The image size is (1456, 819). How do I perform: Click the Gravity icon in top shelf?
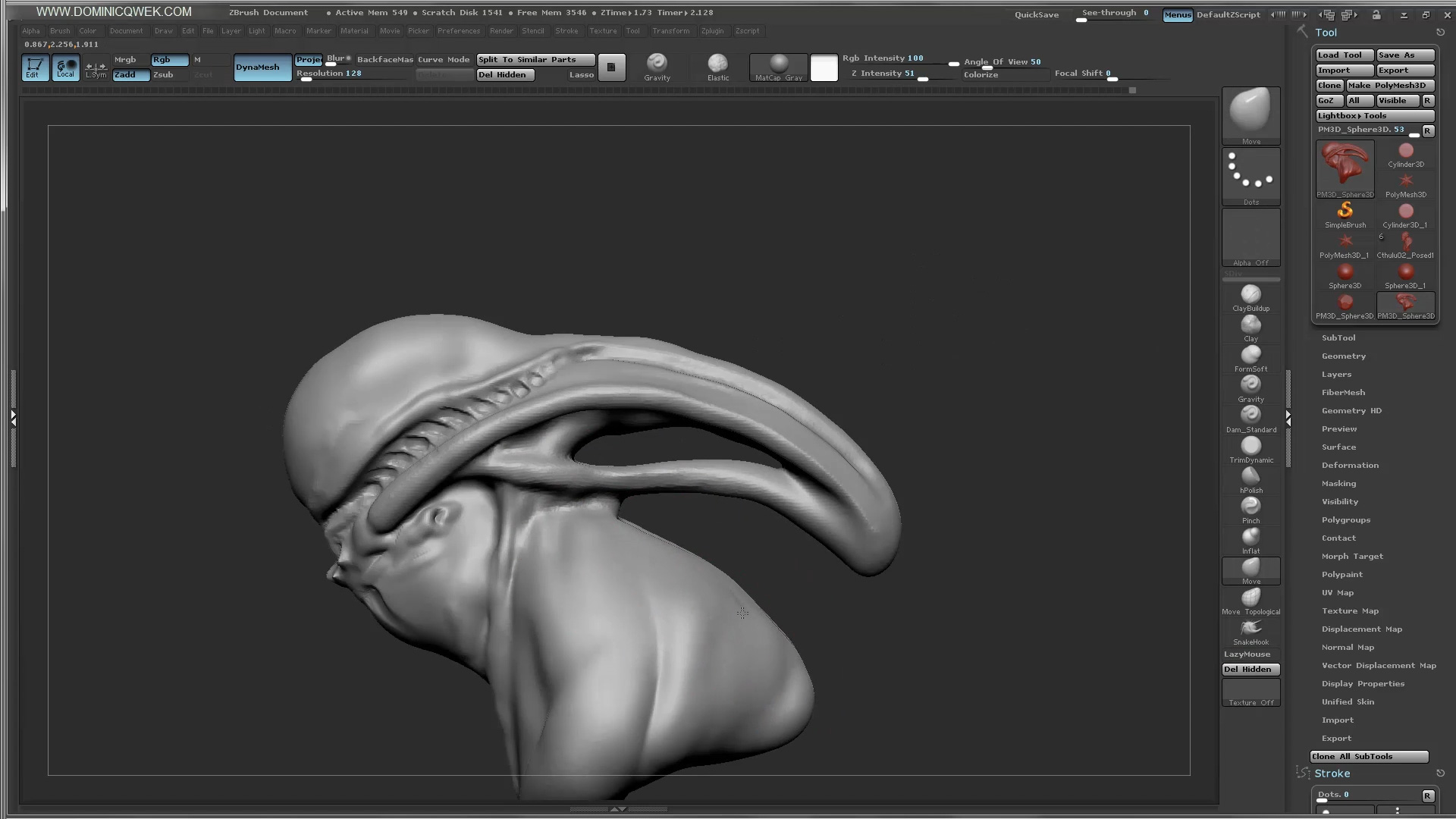point(657,64)
